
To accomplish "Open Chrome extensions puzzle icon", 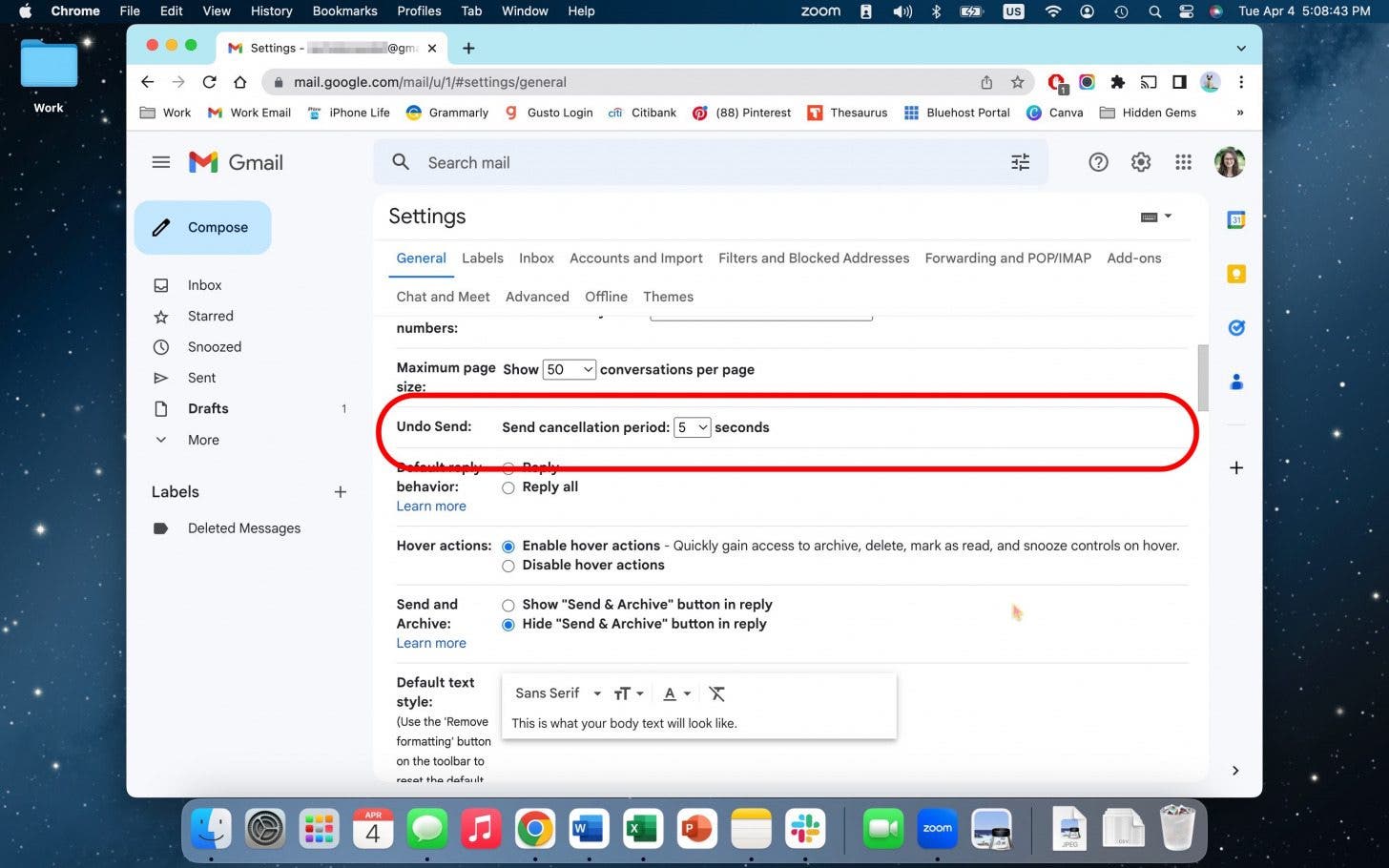I will (x=1118, y=82).
